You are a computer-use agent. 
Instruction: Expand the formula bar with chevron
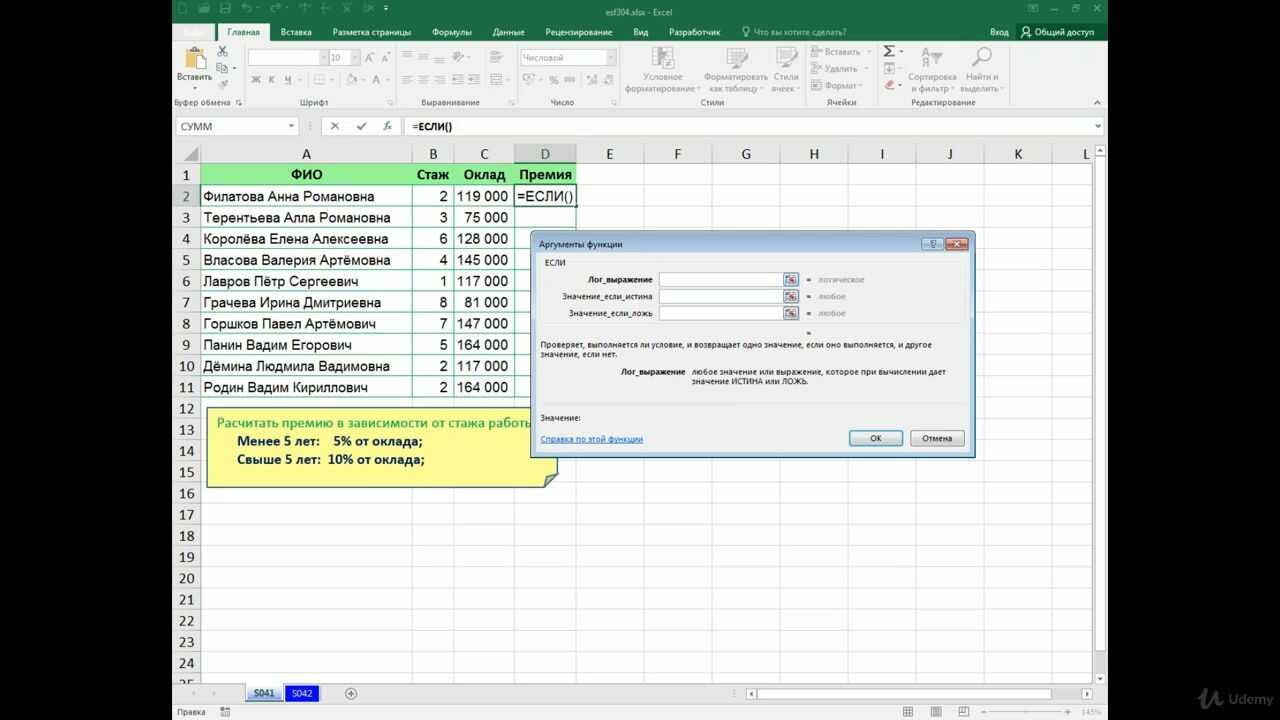1098,127
